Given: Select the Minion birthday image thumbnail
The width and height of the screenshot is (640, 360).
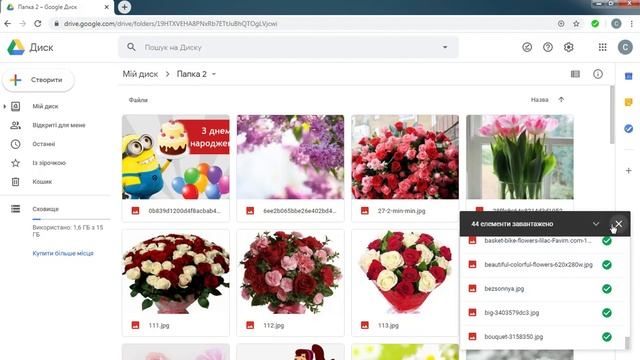Looking at the screenshot, I should pyautogui.click(x=176, y=157).
